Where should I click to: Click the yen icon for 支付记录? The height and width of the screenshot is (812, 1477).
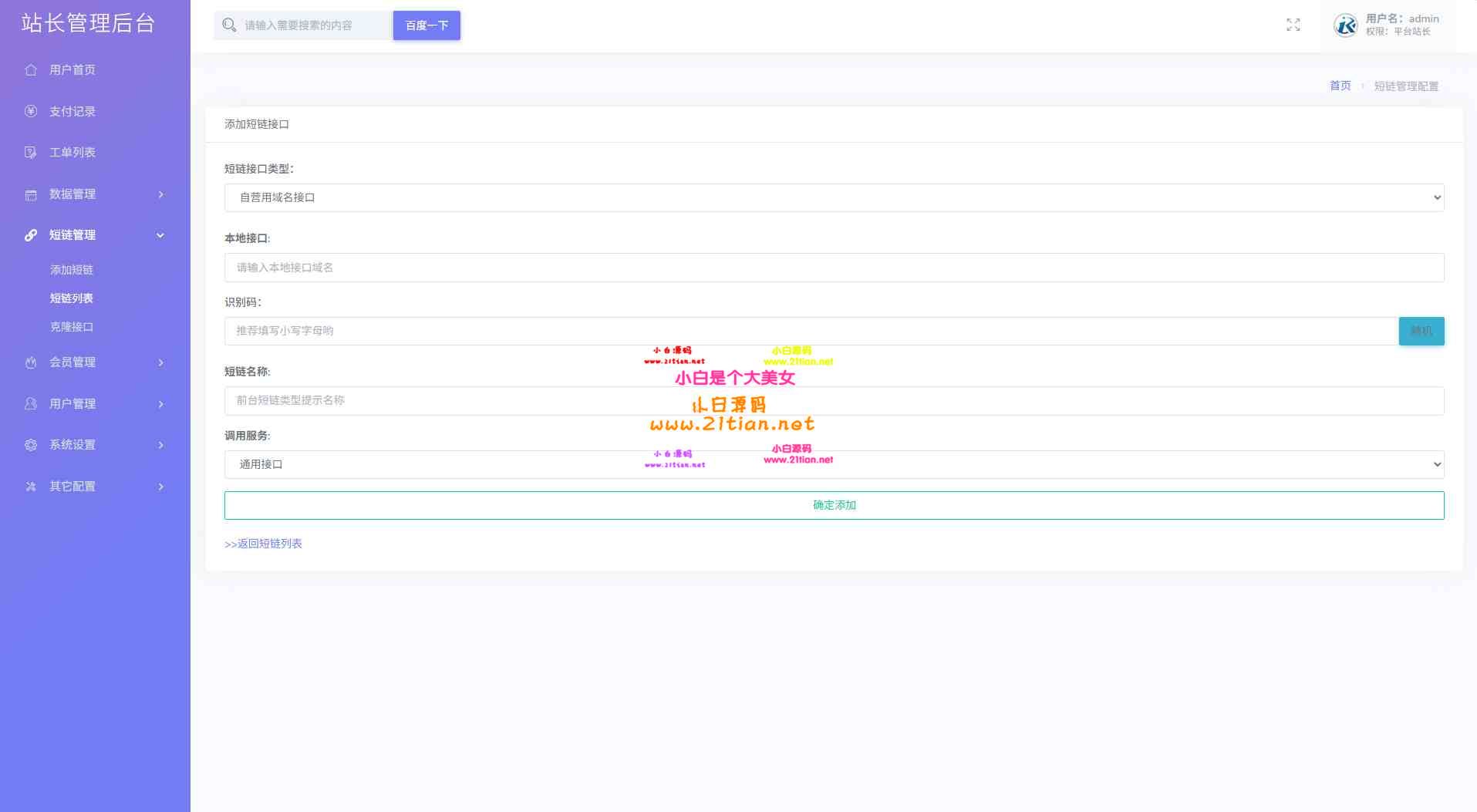(x=31, y=111)
